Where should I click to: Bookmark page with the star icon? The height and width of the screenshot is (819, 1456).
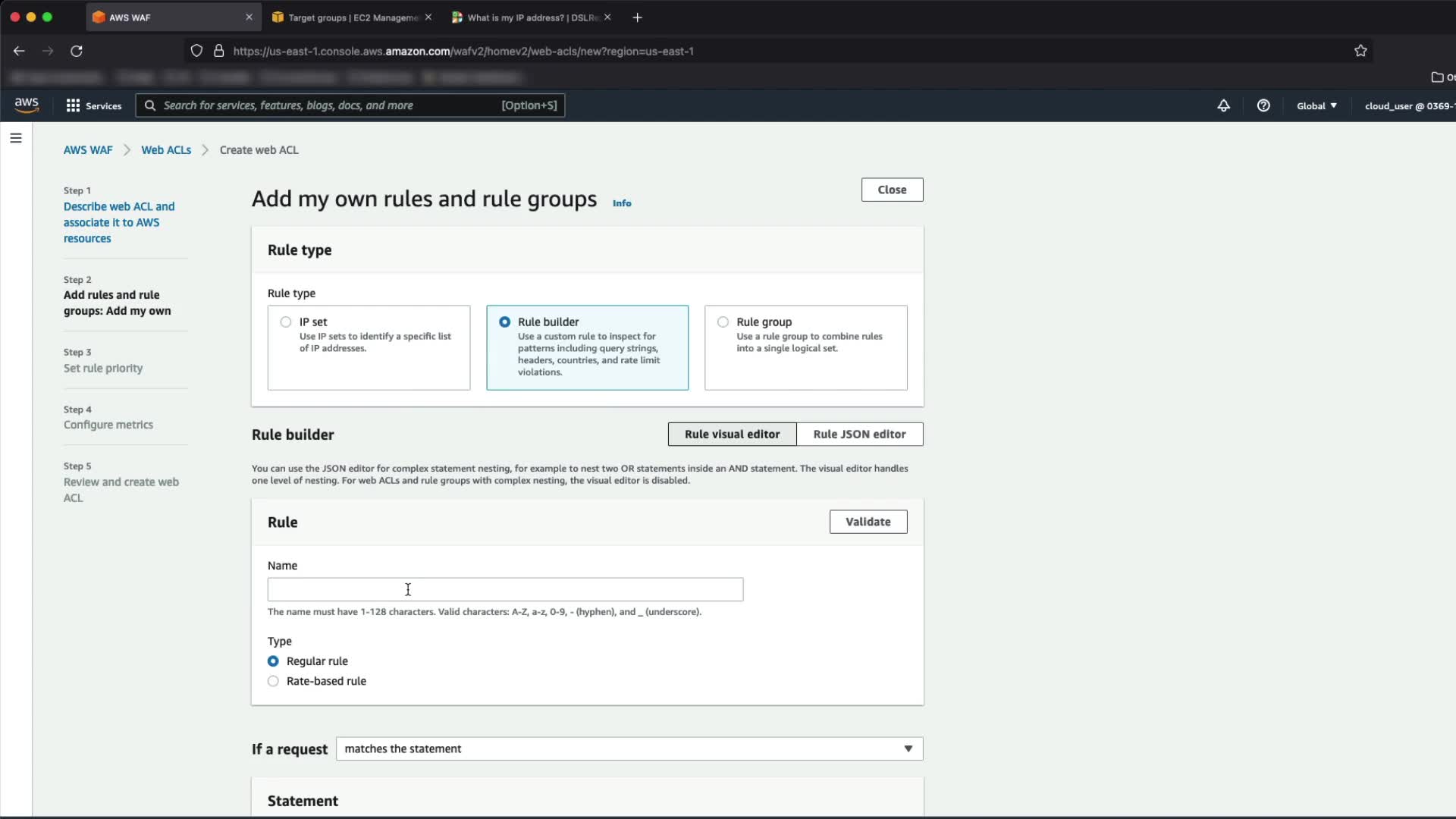click(x=1360, y=51)
